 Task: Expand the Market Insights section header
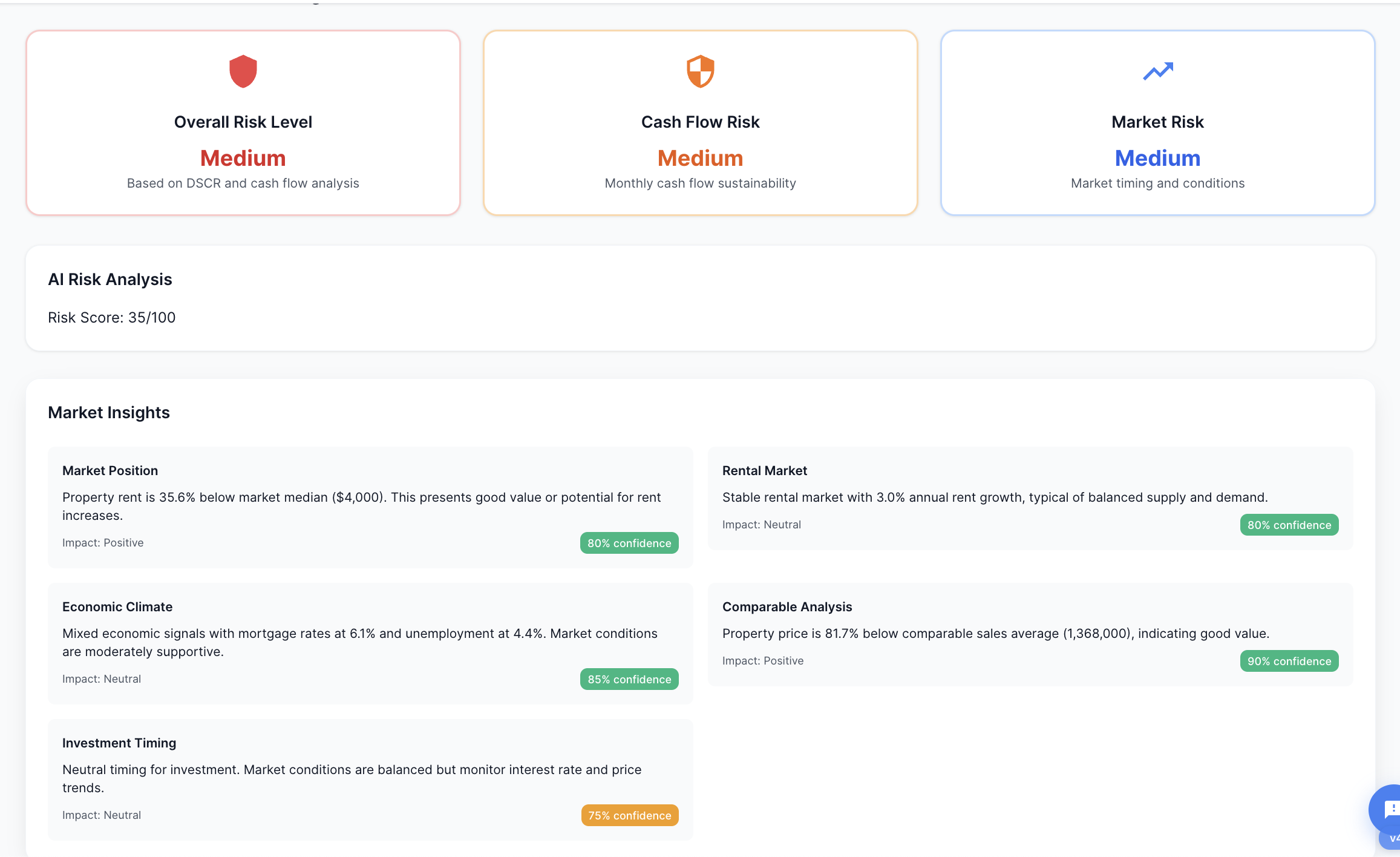(x=109, y=412)
